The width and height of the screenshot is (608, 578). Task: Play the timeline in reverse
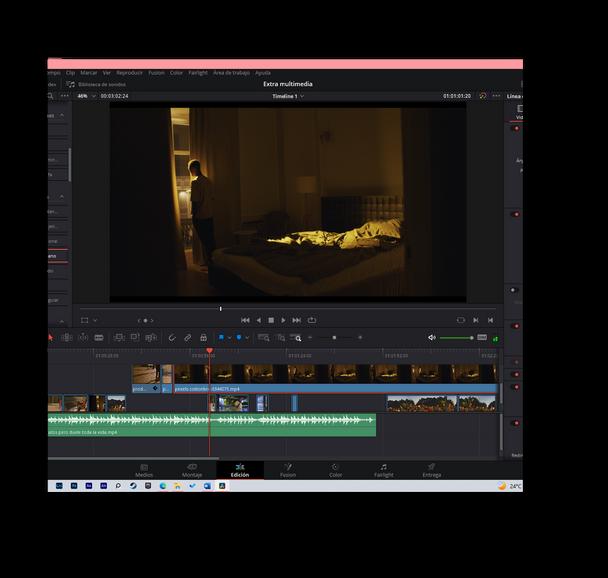coord(259,320)
